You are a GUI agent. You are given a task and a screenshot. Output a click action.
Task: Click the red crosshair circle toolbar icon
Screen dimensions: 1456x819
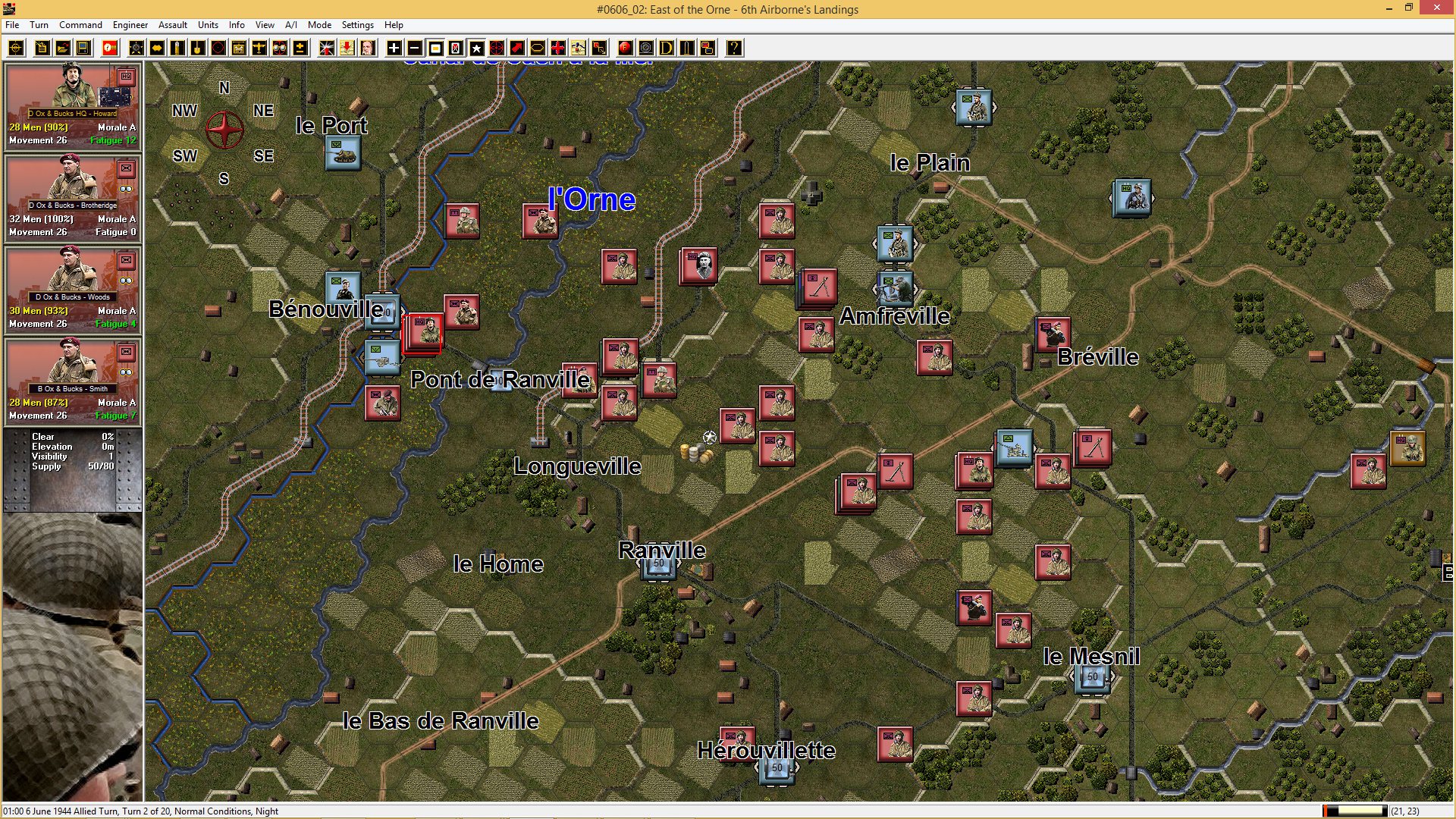coord(497,48)
